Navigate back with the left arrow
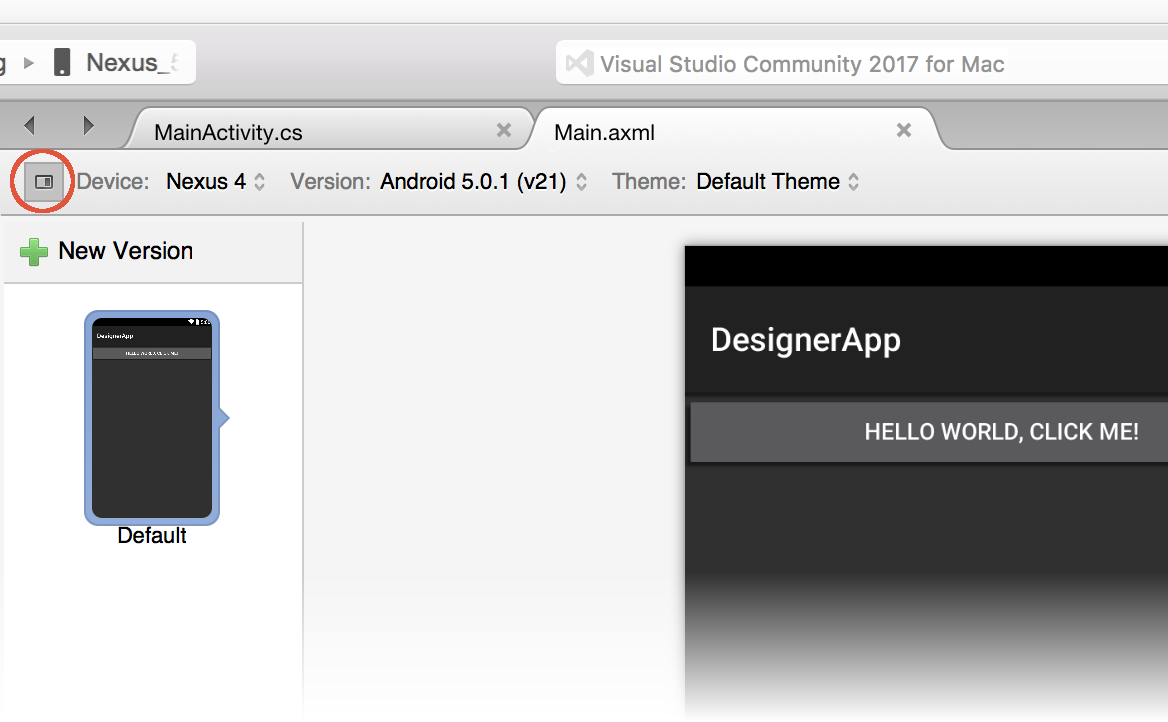The width and height of the screenshot is (1168, 722). click(30, 125)
